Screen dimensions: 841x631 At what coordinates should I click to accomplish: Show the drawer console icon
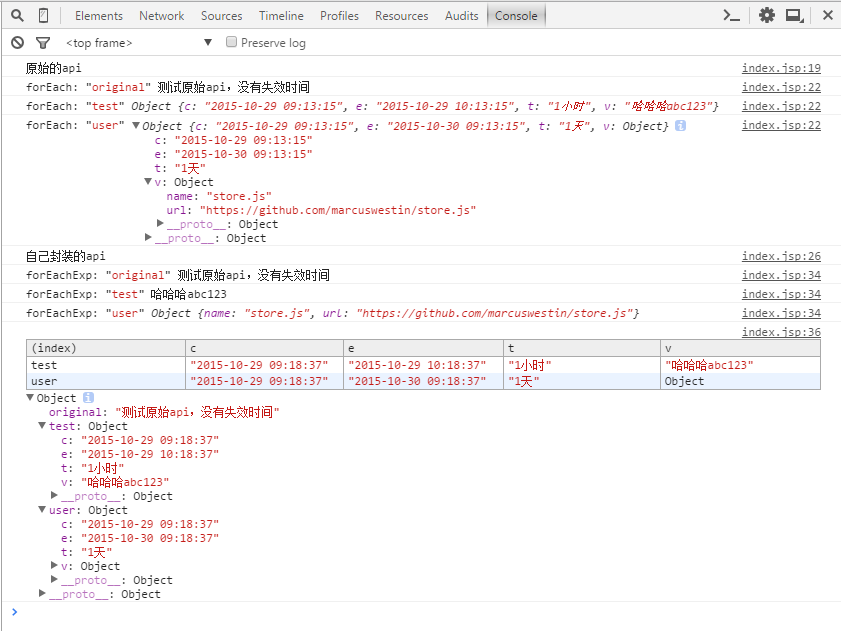(x=732, y=16)
